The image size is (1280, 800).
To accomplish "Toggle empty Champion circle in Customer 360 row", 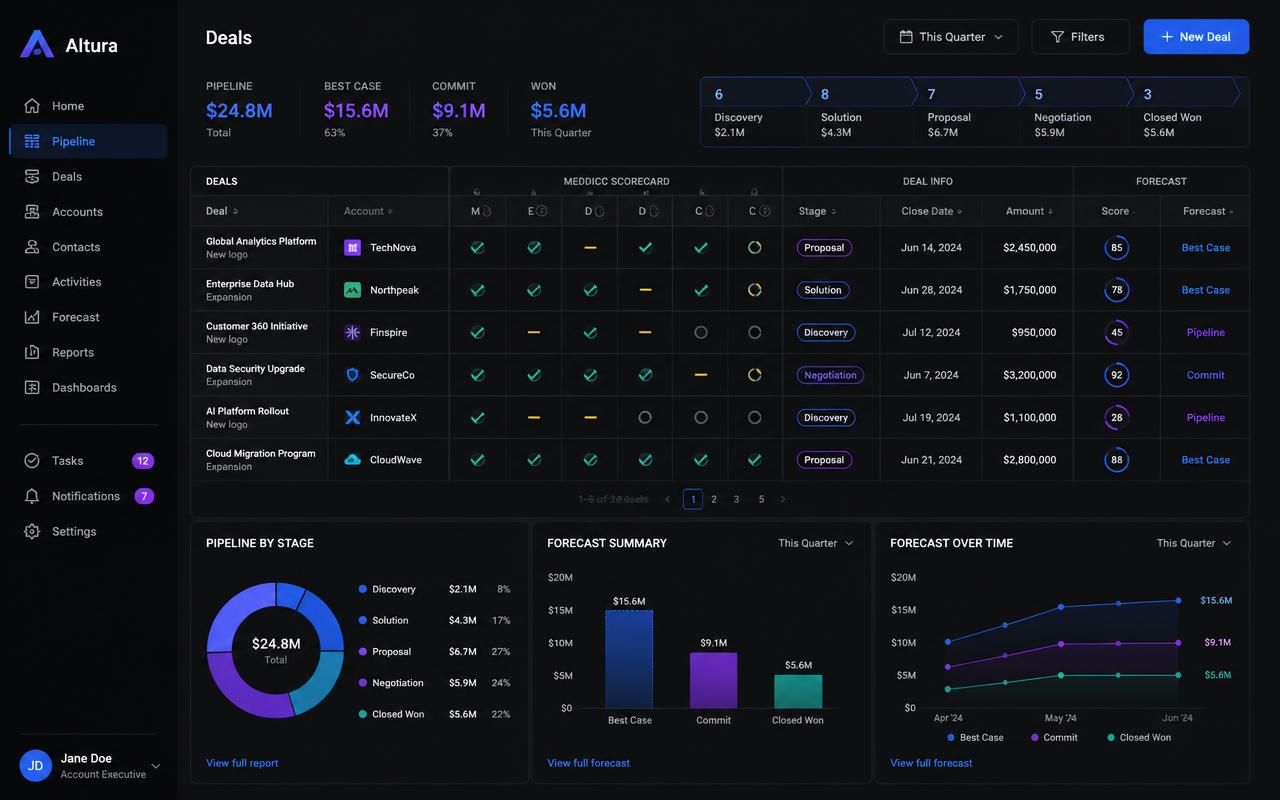I will [x=701, y=333].
